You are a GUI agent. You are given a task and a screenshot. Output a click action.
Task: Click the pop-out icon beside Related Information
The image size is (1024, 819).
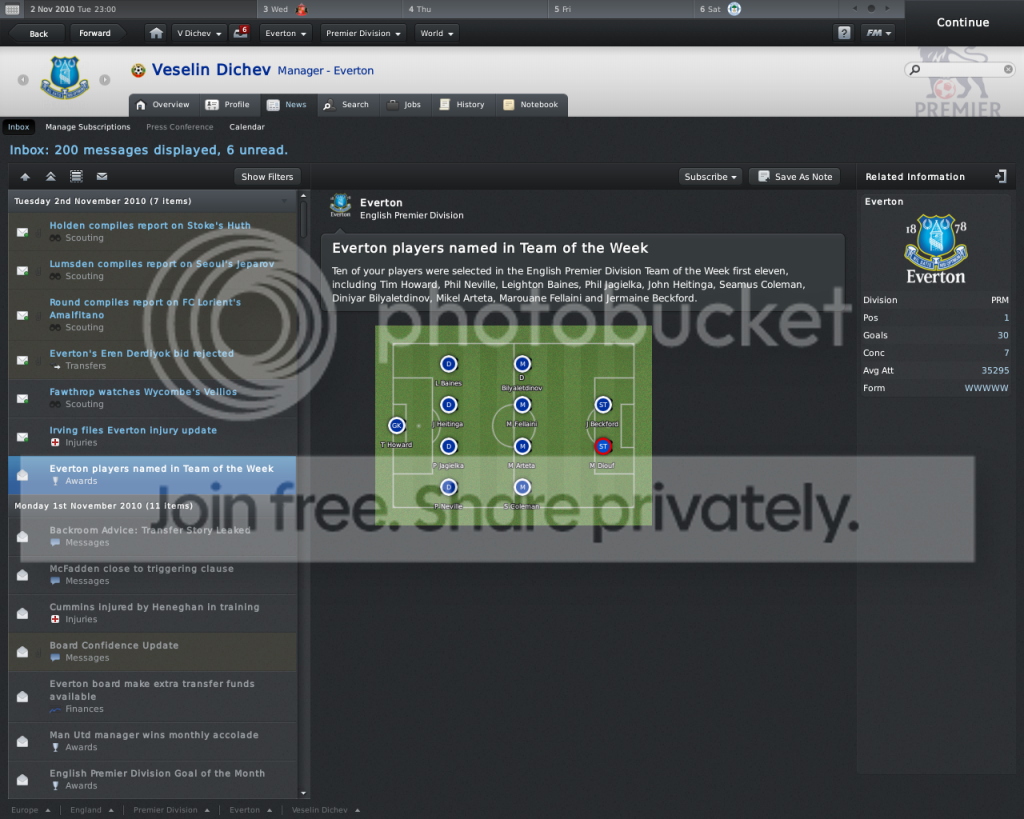coord(1000,176)
